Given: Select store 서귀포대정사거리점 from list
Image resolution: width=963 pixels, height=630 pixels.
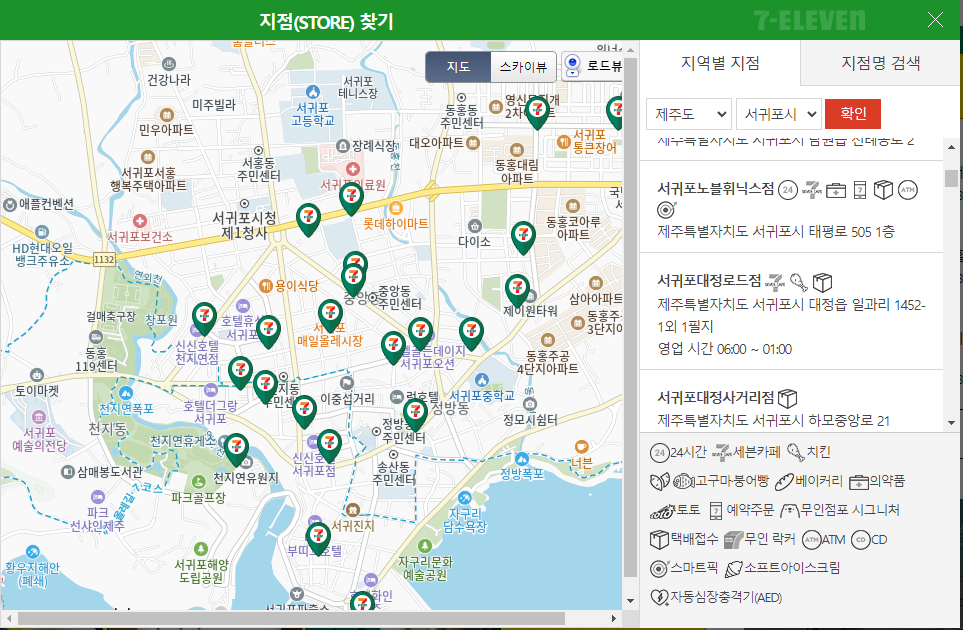Looking at the screenshot, I should coord(715,397).
